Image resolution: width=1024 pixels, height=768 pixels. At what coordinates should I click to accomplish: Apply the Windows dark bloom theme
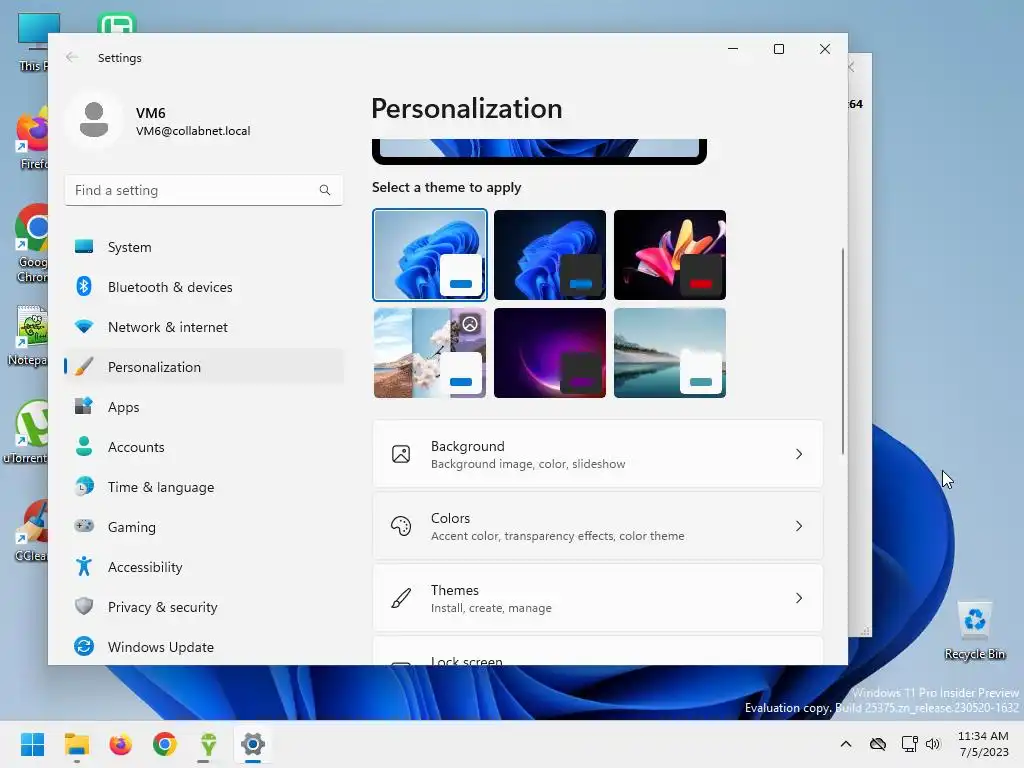pos(550,255)
